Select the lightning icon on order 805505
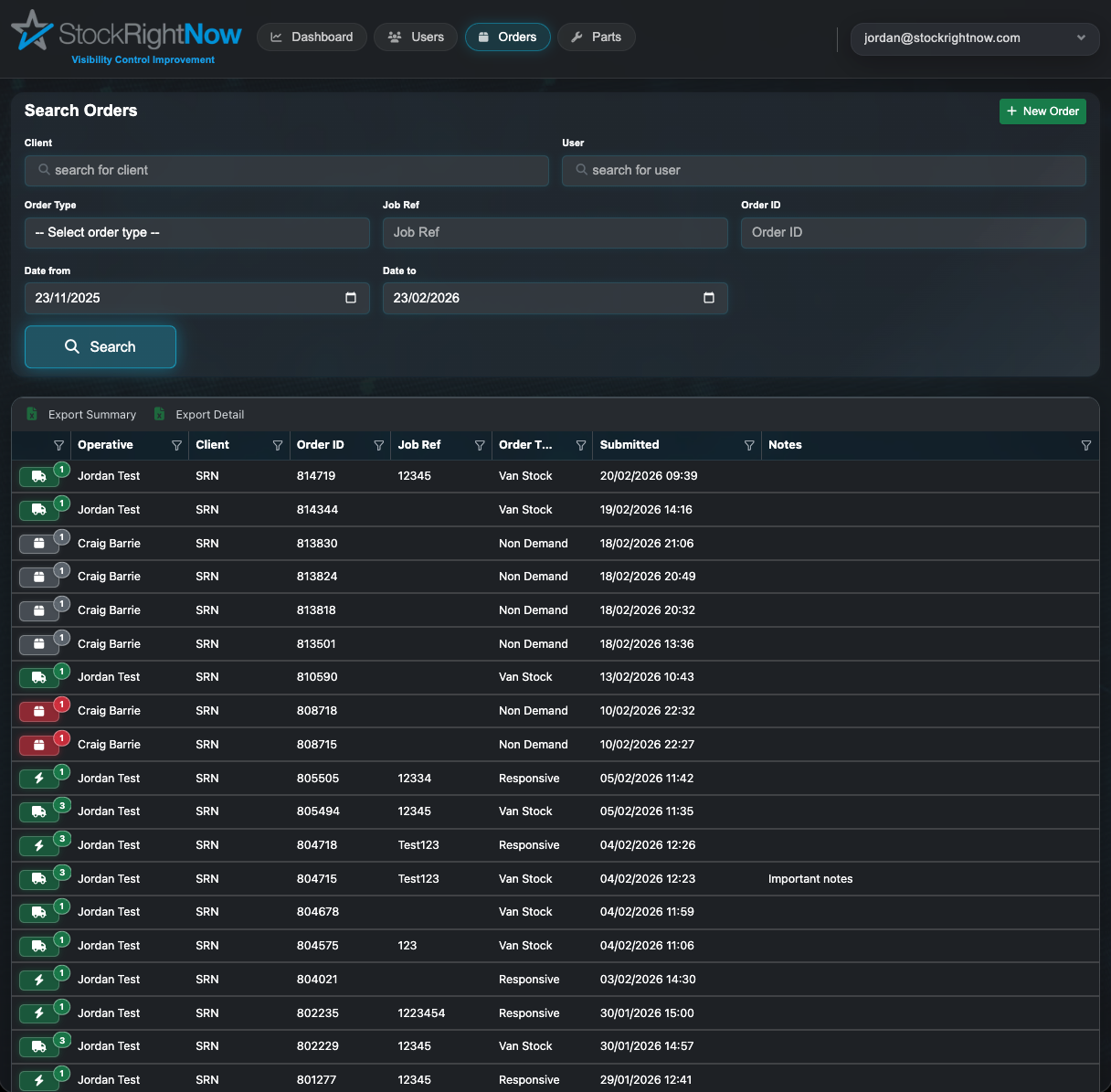Image resolution: width=1111 pixels, height=1092 pixels. 38,778
